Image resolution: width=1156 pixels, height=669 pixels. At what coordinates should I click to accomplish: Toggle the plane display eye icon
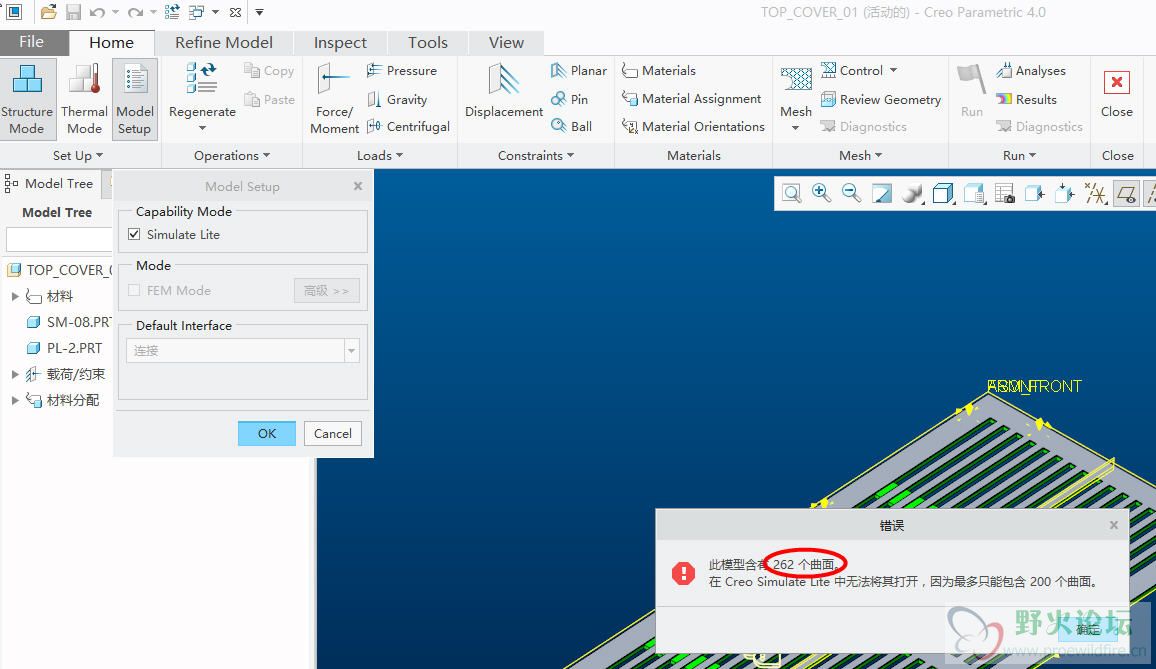pos(1126,193)
